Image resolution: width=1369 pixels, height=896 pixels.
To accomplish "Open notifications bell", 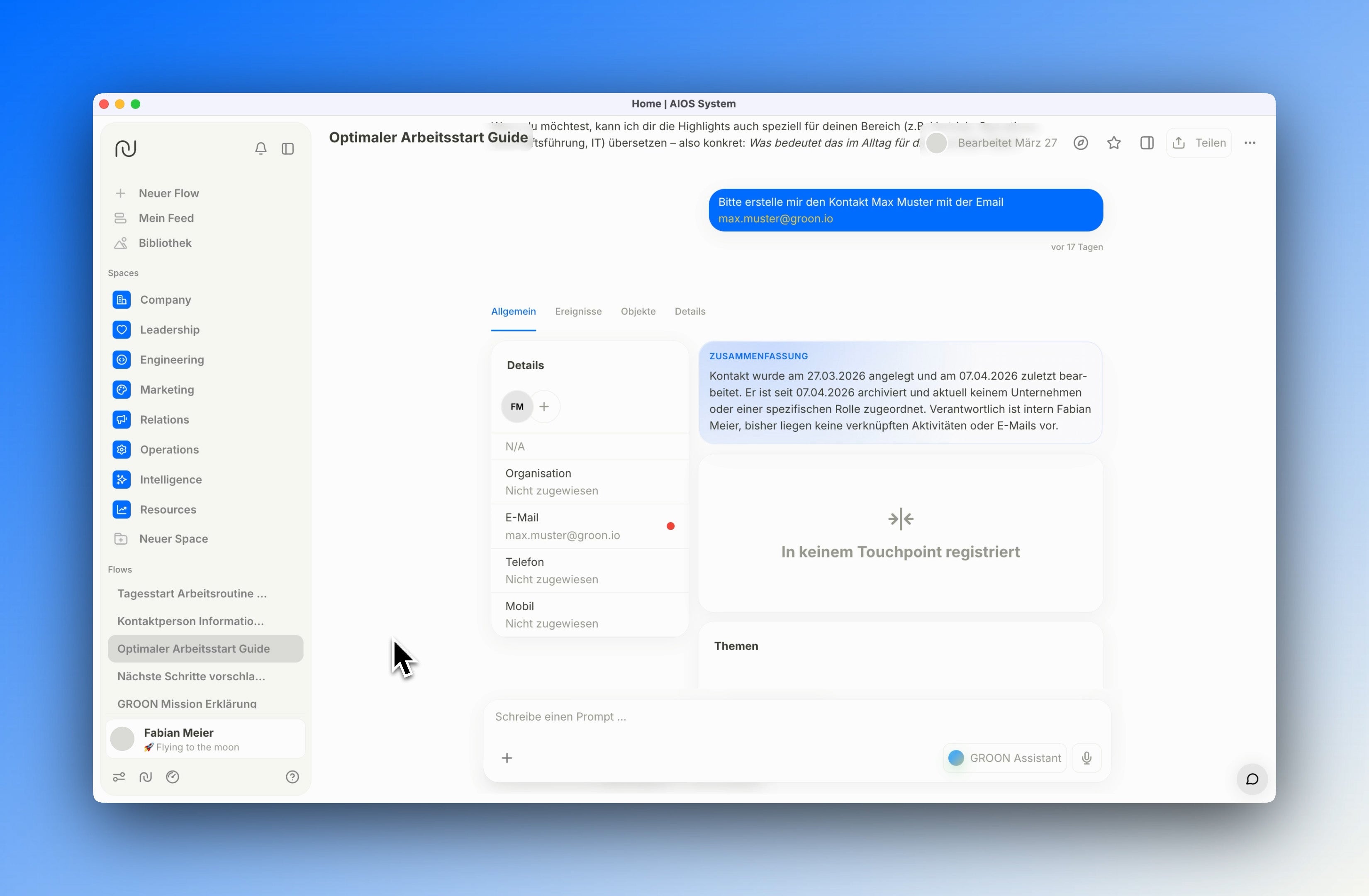I will [261, 149].
